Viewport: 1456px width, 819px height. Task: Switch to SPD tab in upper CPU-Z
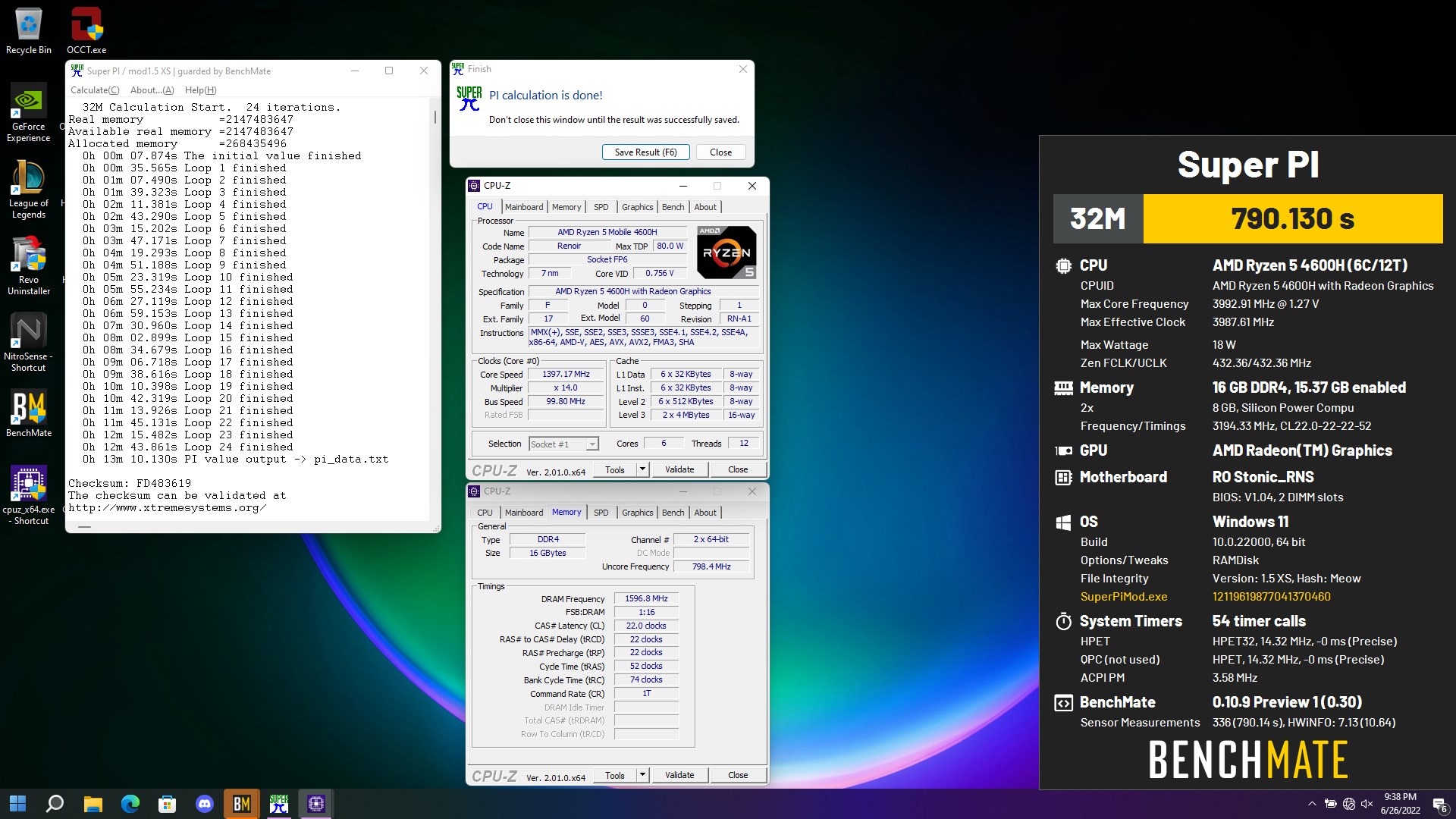click(x=601, y=207)
